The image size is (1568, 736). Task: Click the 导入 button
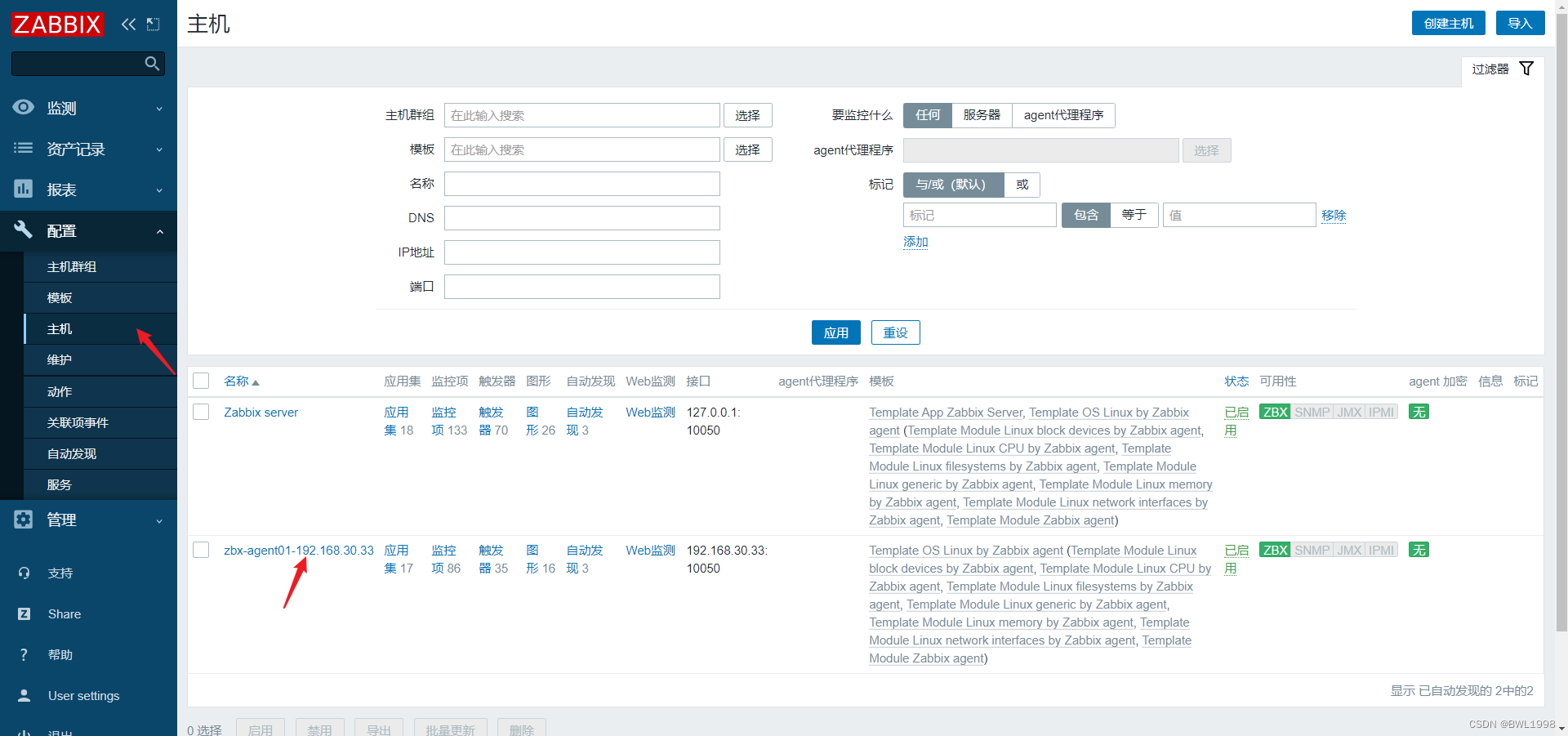1520,23
